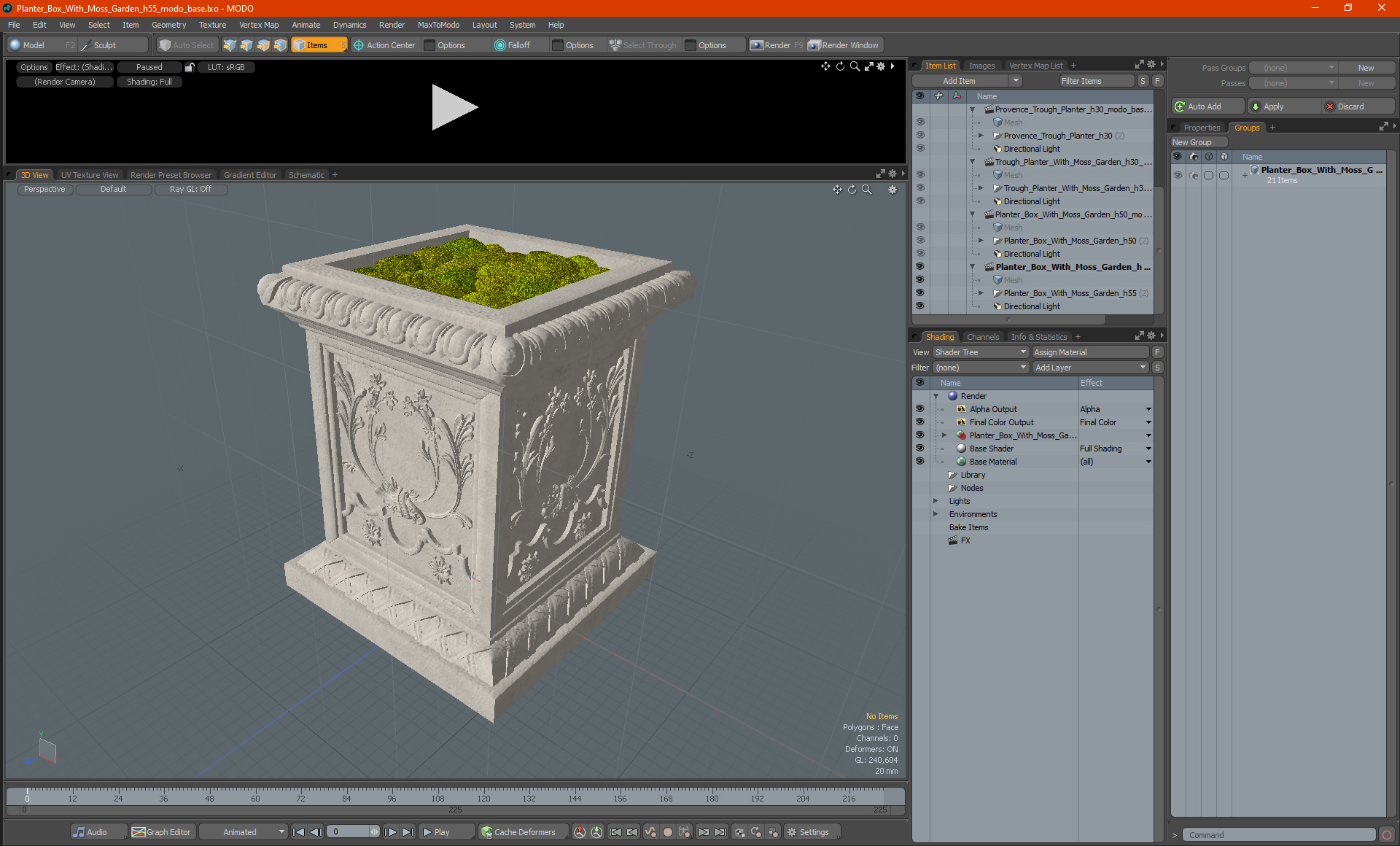Switch to the Channels tab

click(982, 337)
